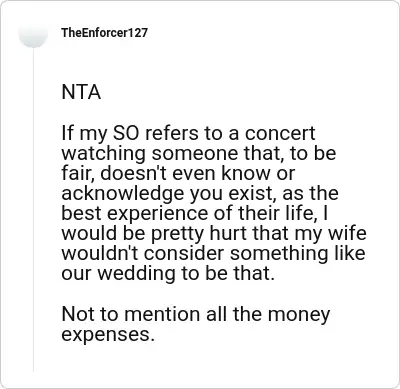The image size is (400, 389).
Task: Click the word 'expenses.' at the comment end
Action: pos(108,335)
